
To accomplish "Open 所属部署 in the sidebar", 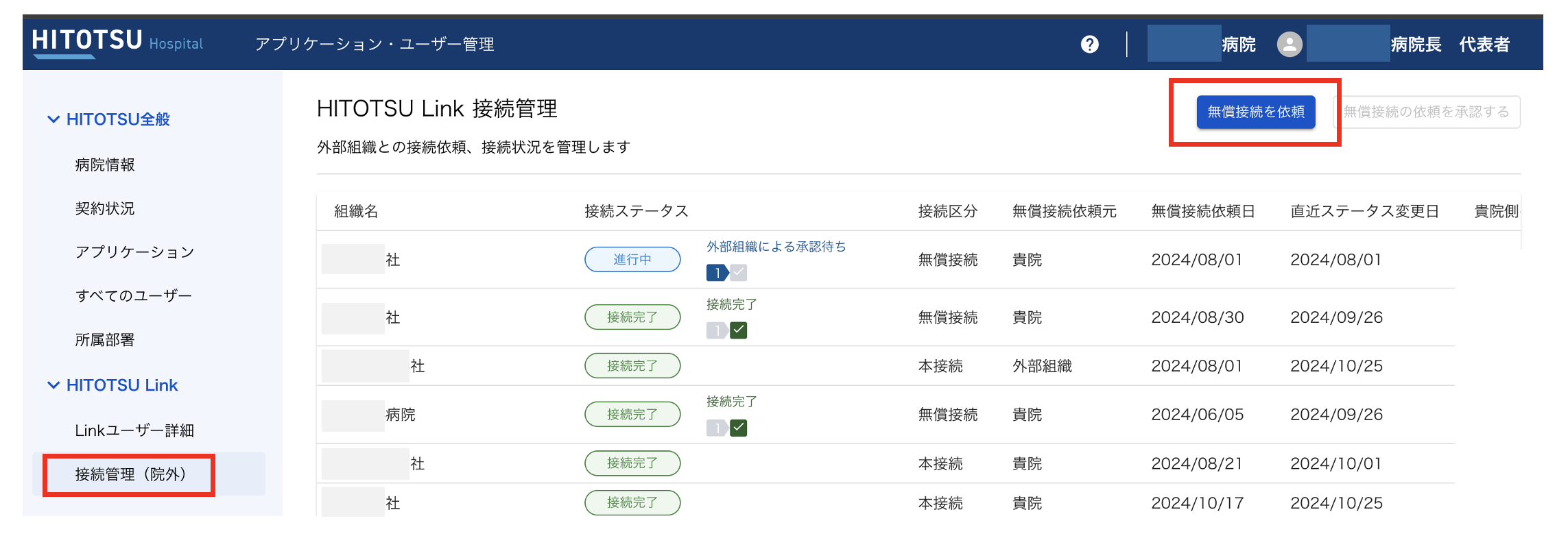I will coord(105,340).
